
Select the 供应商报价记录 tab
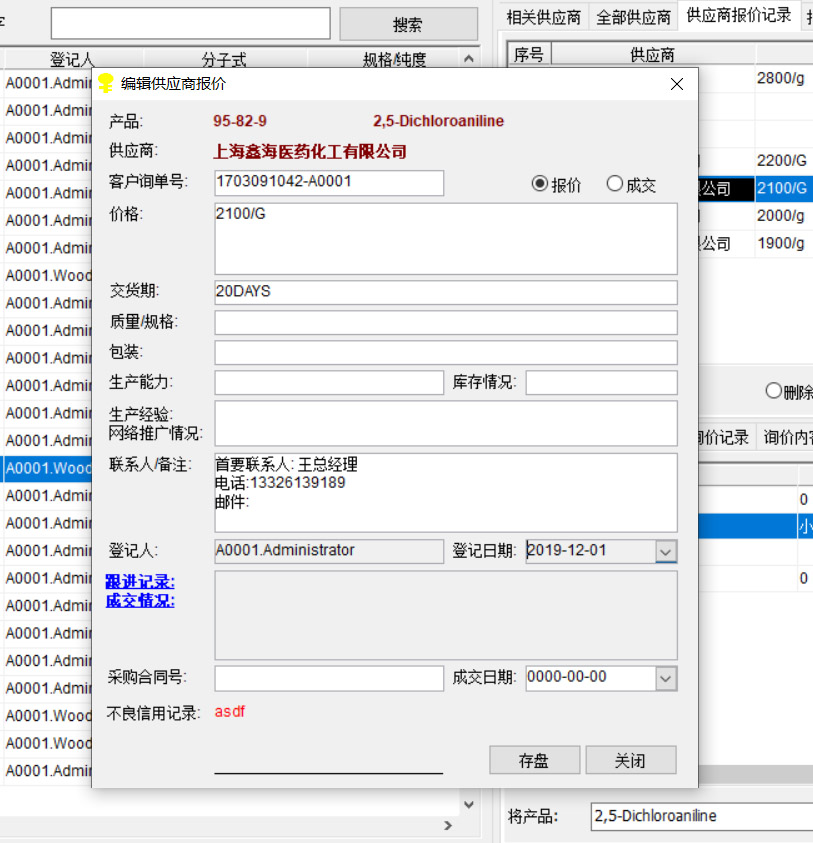coord(738,15)
